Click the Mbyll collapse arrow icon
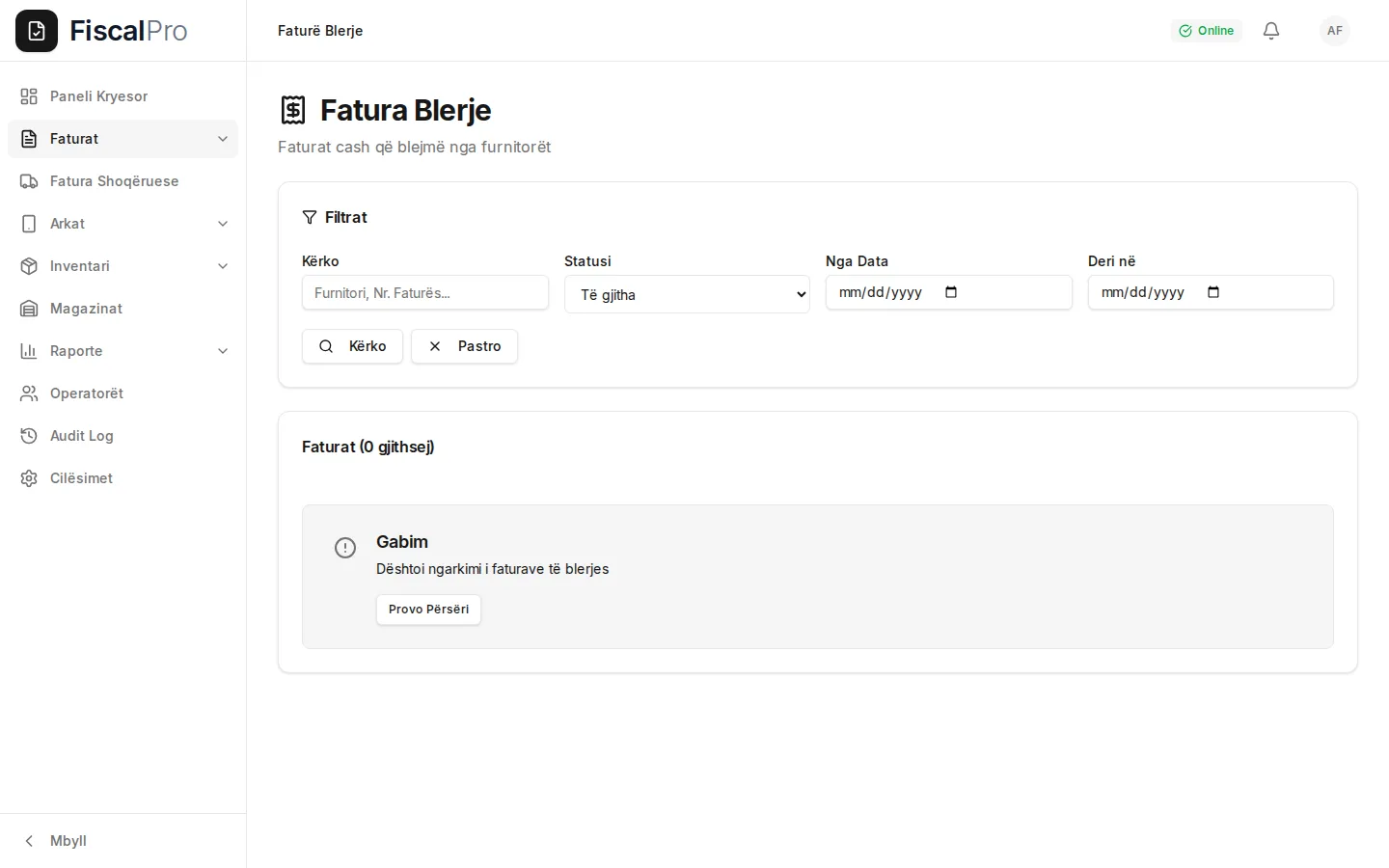Viewport: 1389px width, 868px height. pyautogui.click(x=29, y=841)
